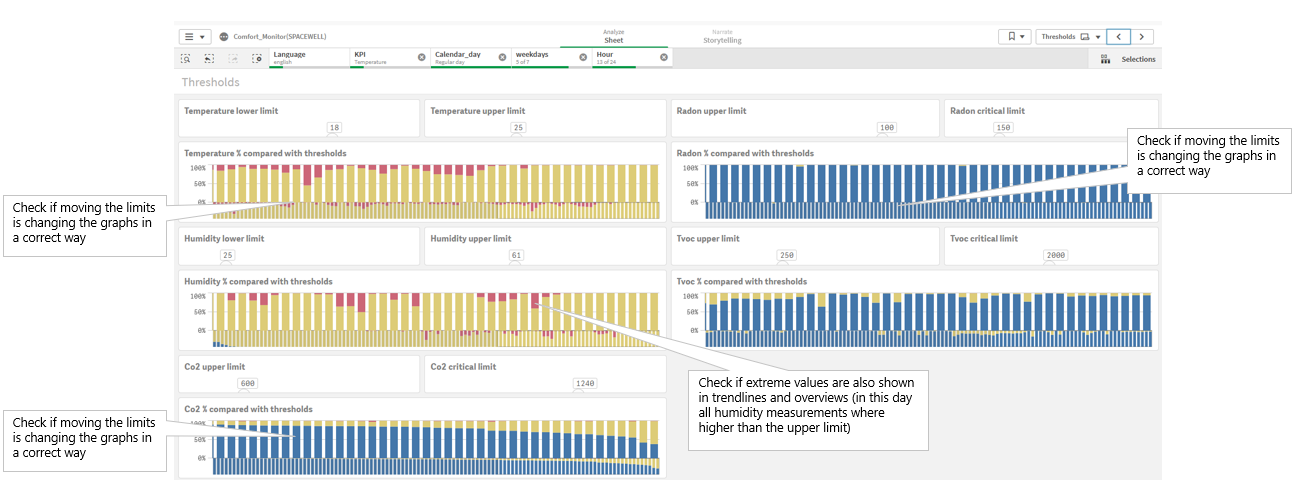The height and width of the screenshot is (485, 1303).
Task: Click the Radon upper limit slider handle 100
Action: (887, 128)
